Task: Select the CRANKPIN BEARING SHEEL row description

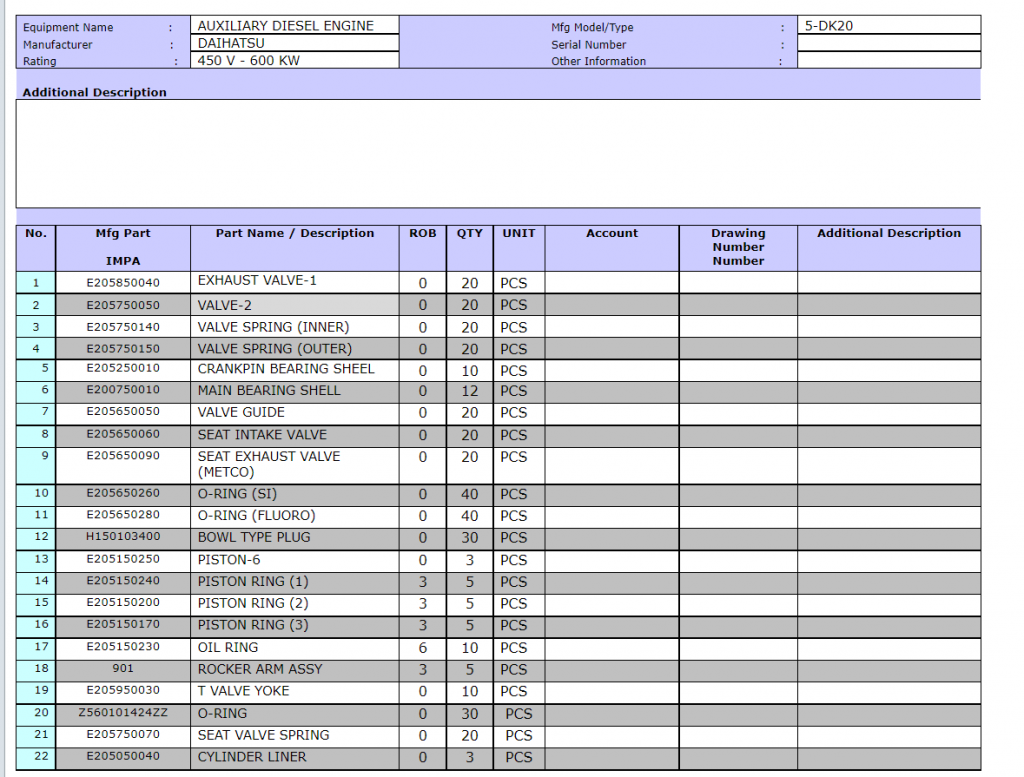Action: point(295,369)
